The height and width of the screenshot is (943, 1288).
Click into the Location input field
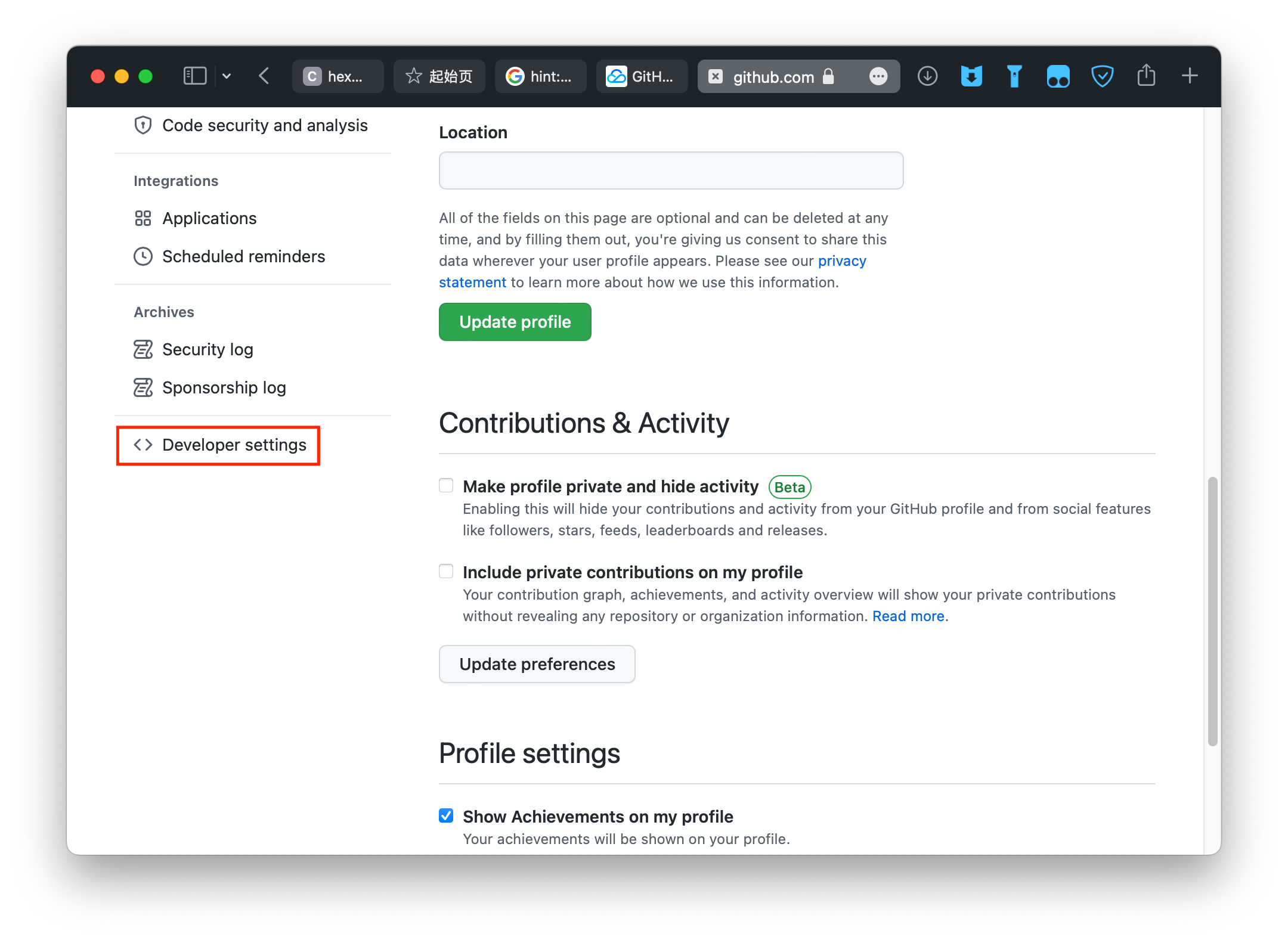[x=671, y=170]
